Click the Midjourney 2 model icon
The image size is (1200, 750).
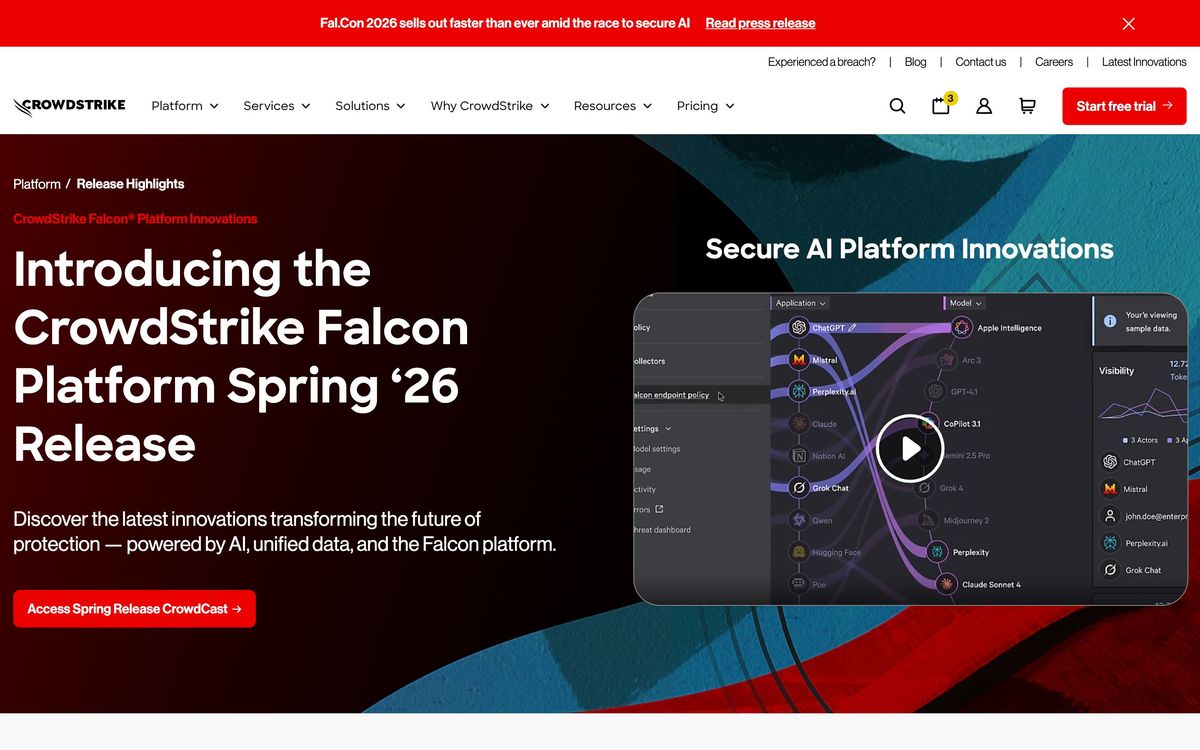pos(926,520)
